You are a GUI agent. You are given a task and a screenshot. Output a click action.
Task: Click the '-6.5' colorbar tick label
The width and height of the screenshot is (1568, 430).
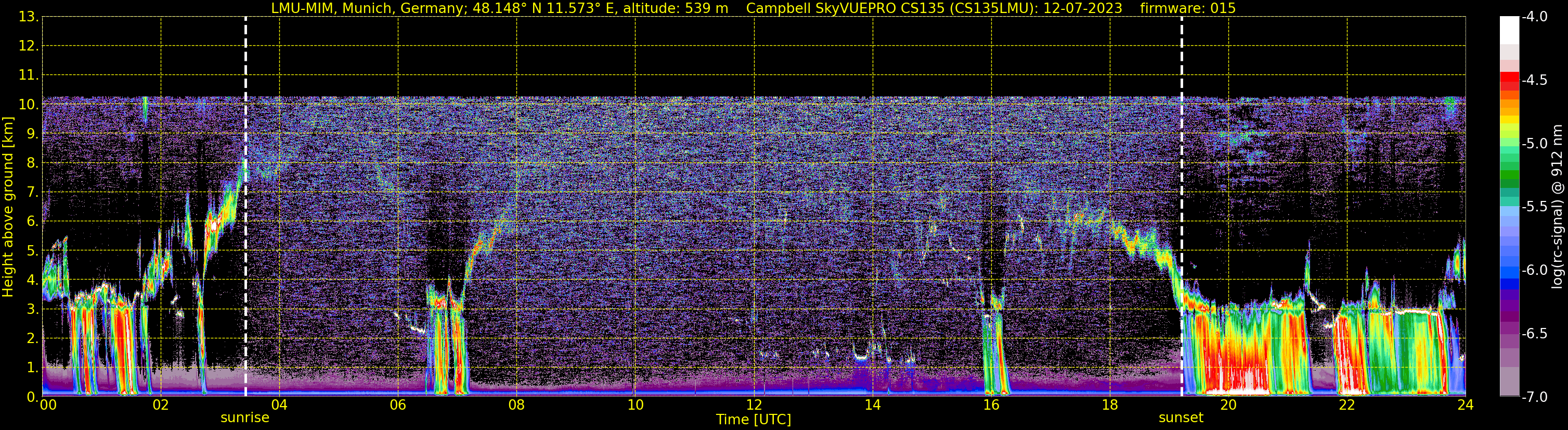pyautogui.click(x=1534, y=334)
